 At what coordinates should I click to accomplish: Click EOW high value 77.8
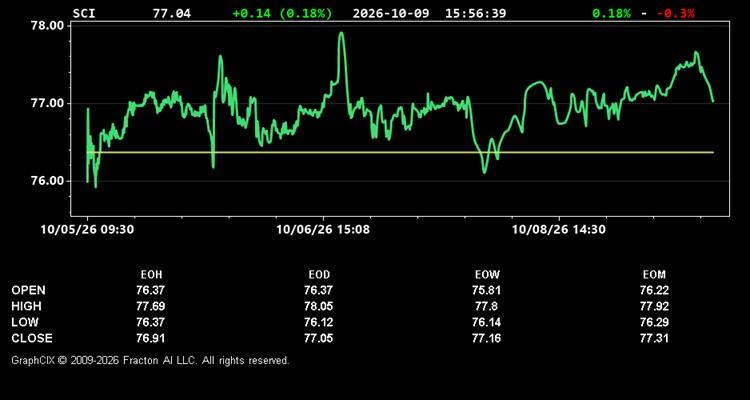click(486, 306)
